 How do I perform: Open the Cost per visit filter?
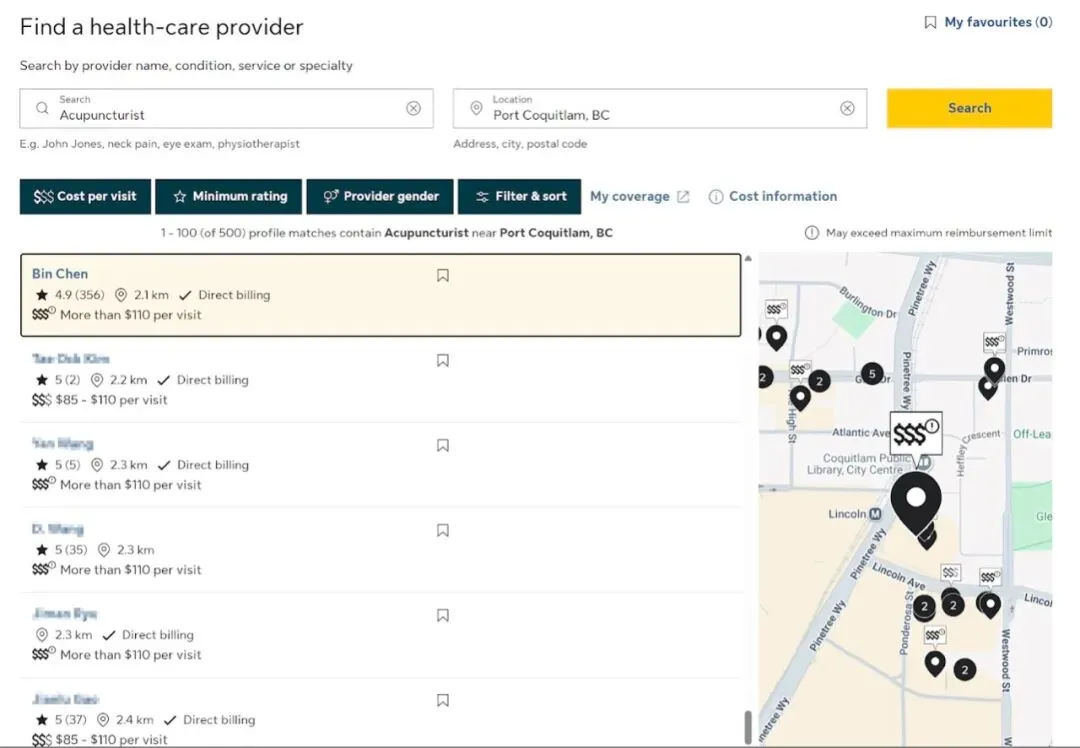click(85, 196)
